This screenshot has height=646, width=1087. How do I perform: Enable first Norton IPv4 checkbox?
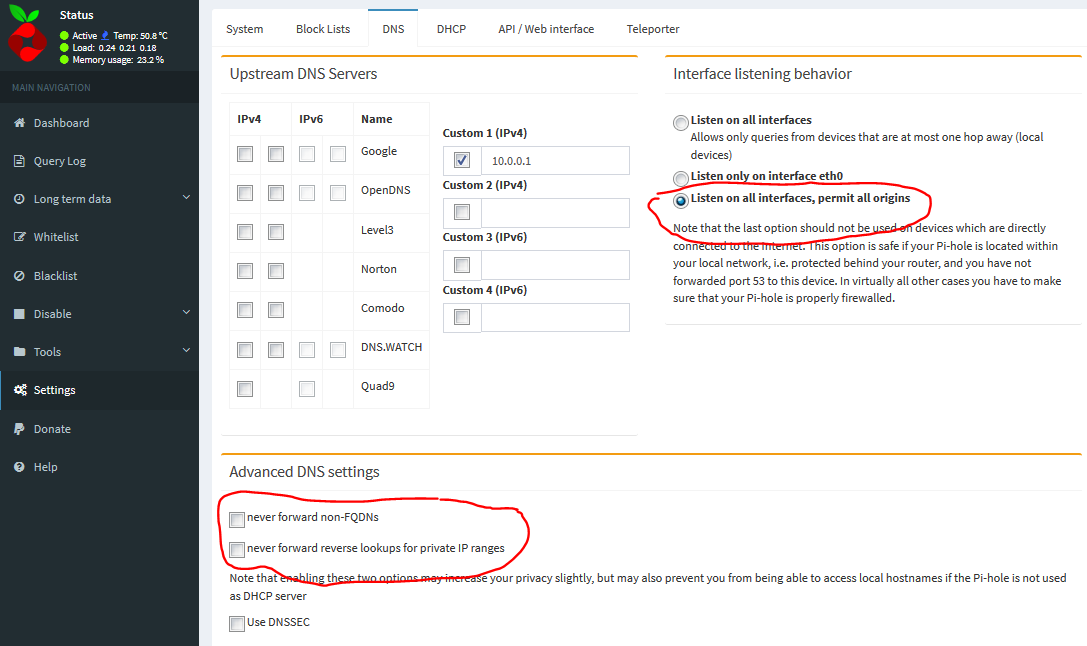click(245, 270)
